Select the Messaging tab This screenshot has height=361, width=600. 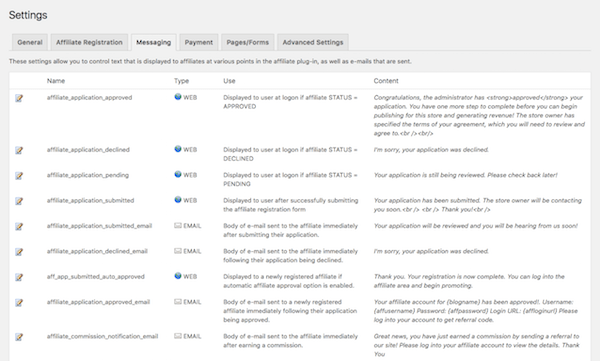[x=153, y=42]
